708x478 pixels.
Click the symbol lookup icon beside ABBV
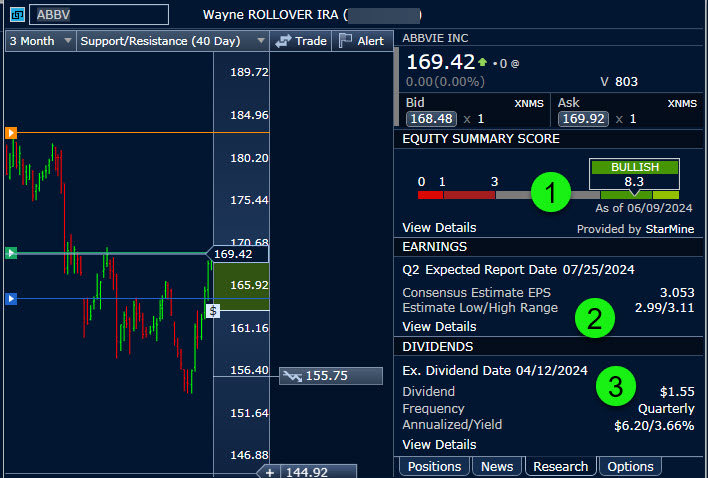[17, 15]
